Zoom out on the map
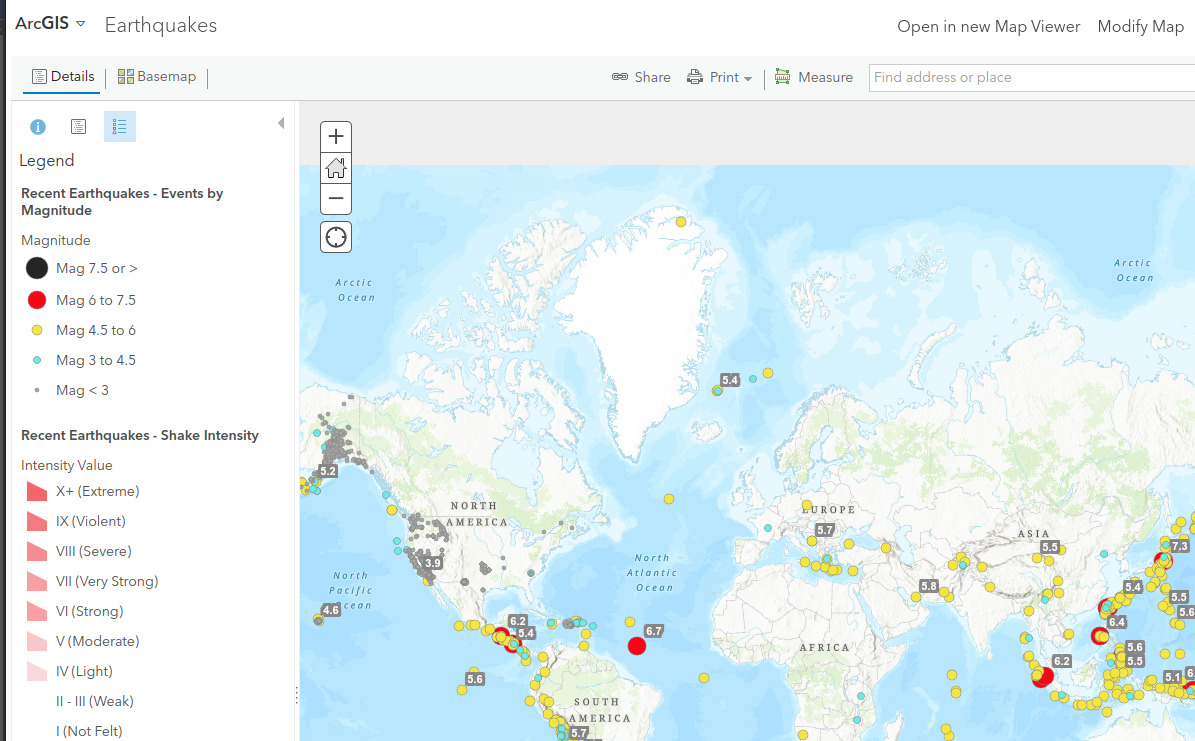Viewport: 1195px width, 741px height. (336, 198)
